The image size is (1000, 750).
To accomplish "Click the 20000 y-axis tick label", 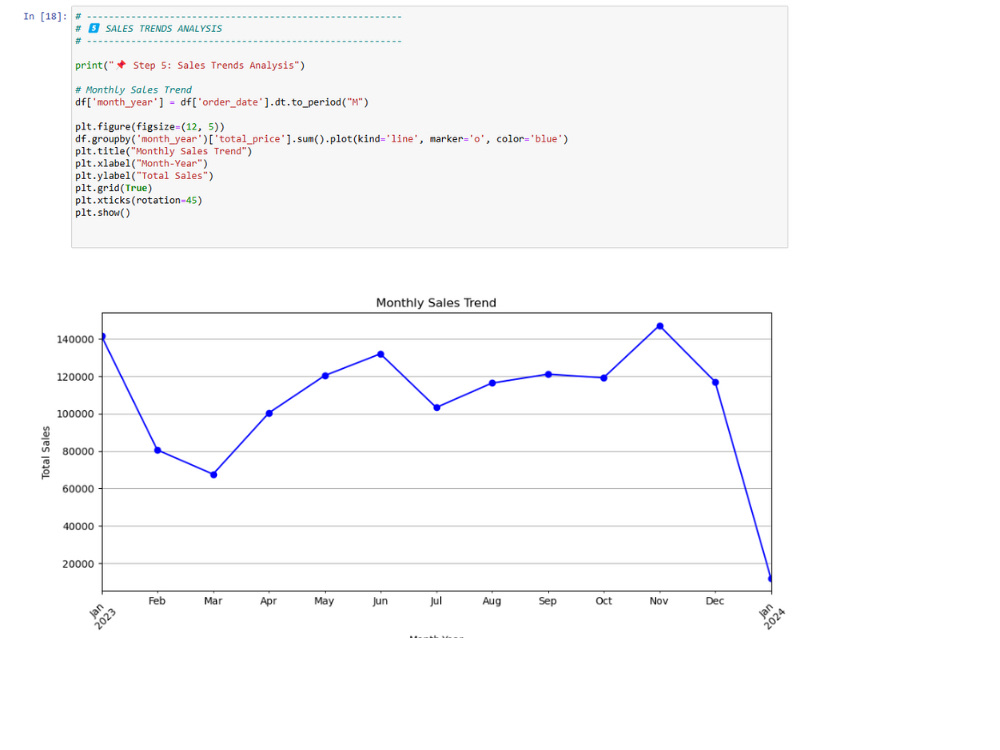I will (x=78, y=564).
